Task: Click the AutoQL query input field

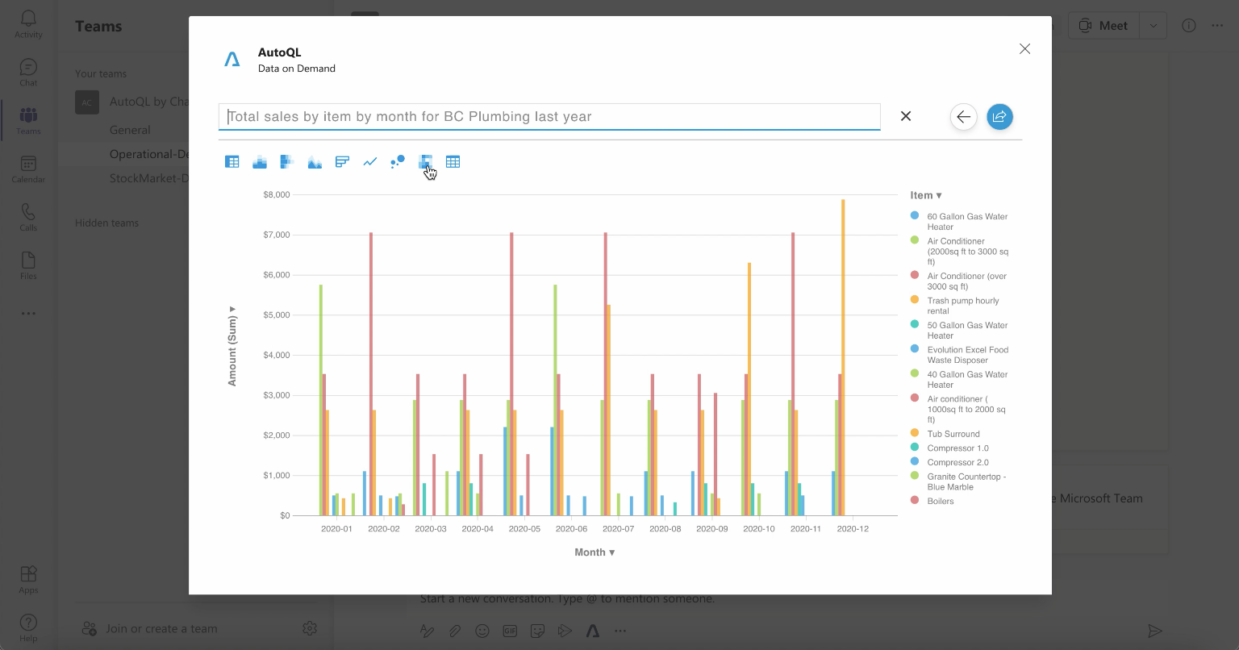Action: click(x=550, y=116)
